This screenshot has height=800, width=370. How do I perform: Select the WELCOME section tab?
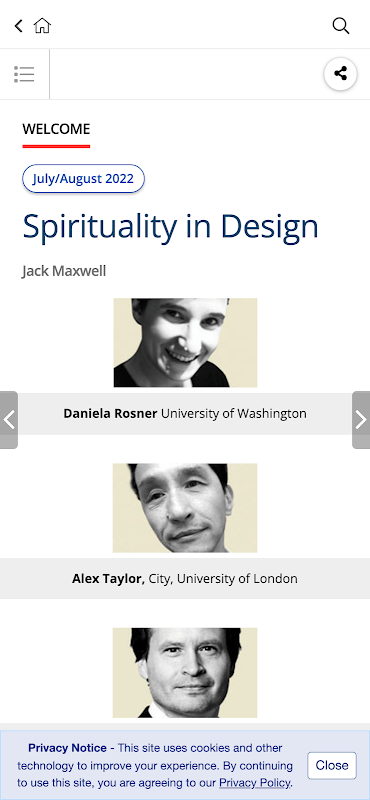[x=56, y=130]
